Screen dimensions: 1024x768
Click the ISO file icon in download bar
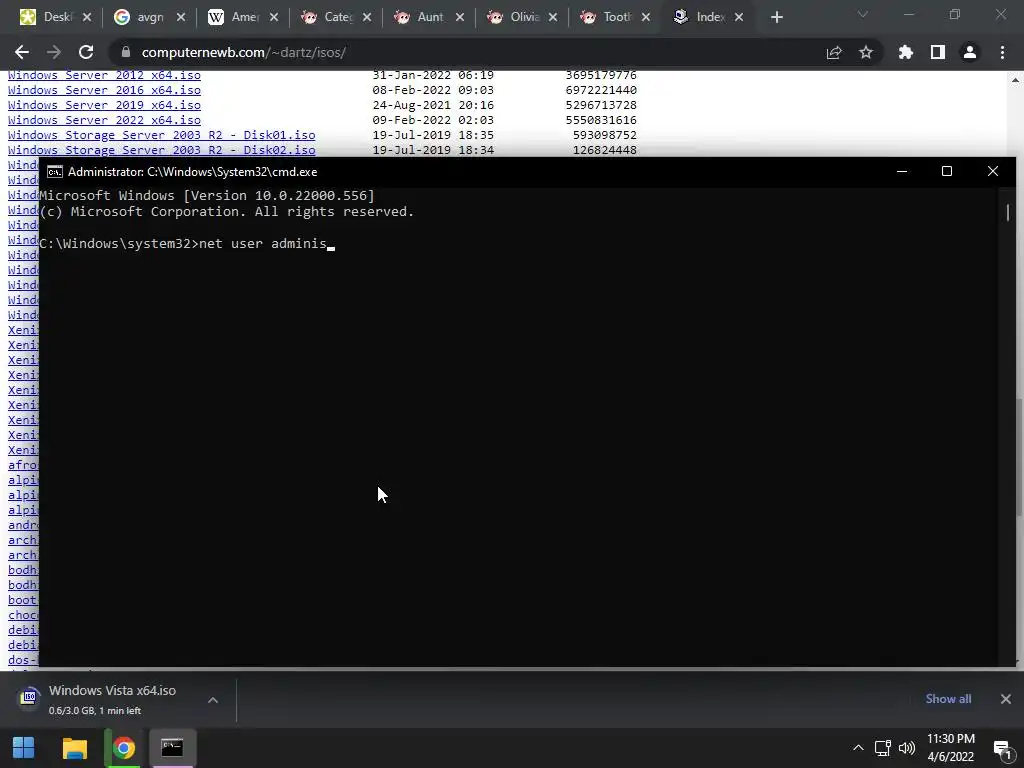click(x=29, y=698)
